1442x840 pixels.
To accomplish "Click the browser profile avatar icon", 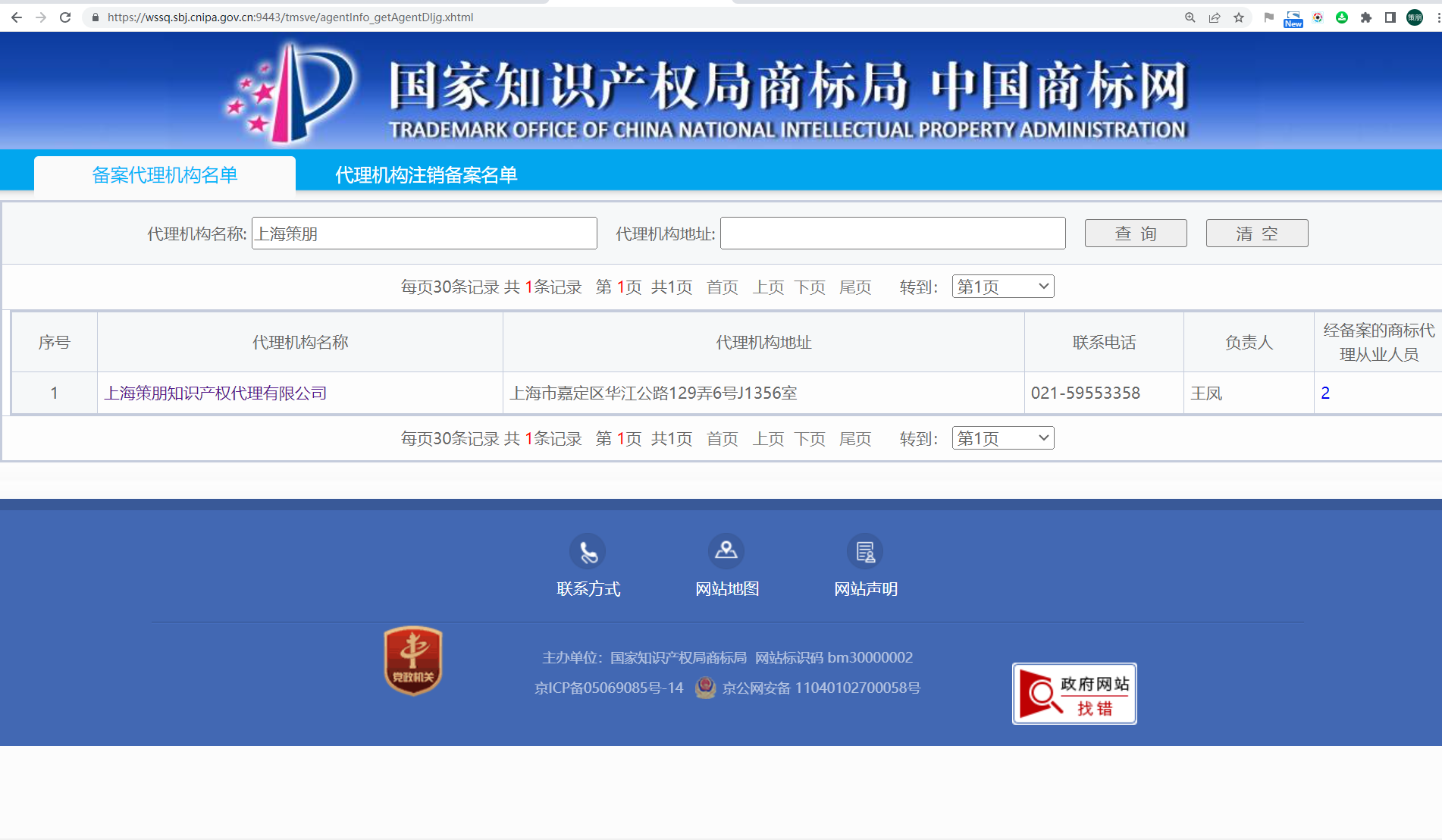I will coord(1413,17).
